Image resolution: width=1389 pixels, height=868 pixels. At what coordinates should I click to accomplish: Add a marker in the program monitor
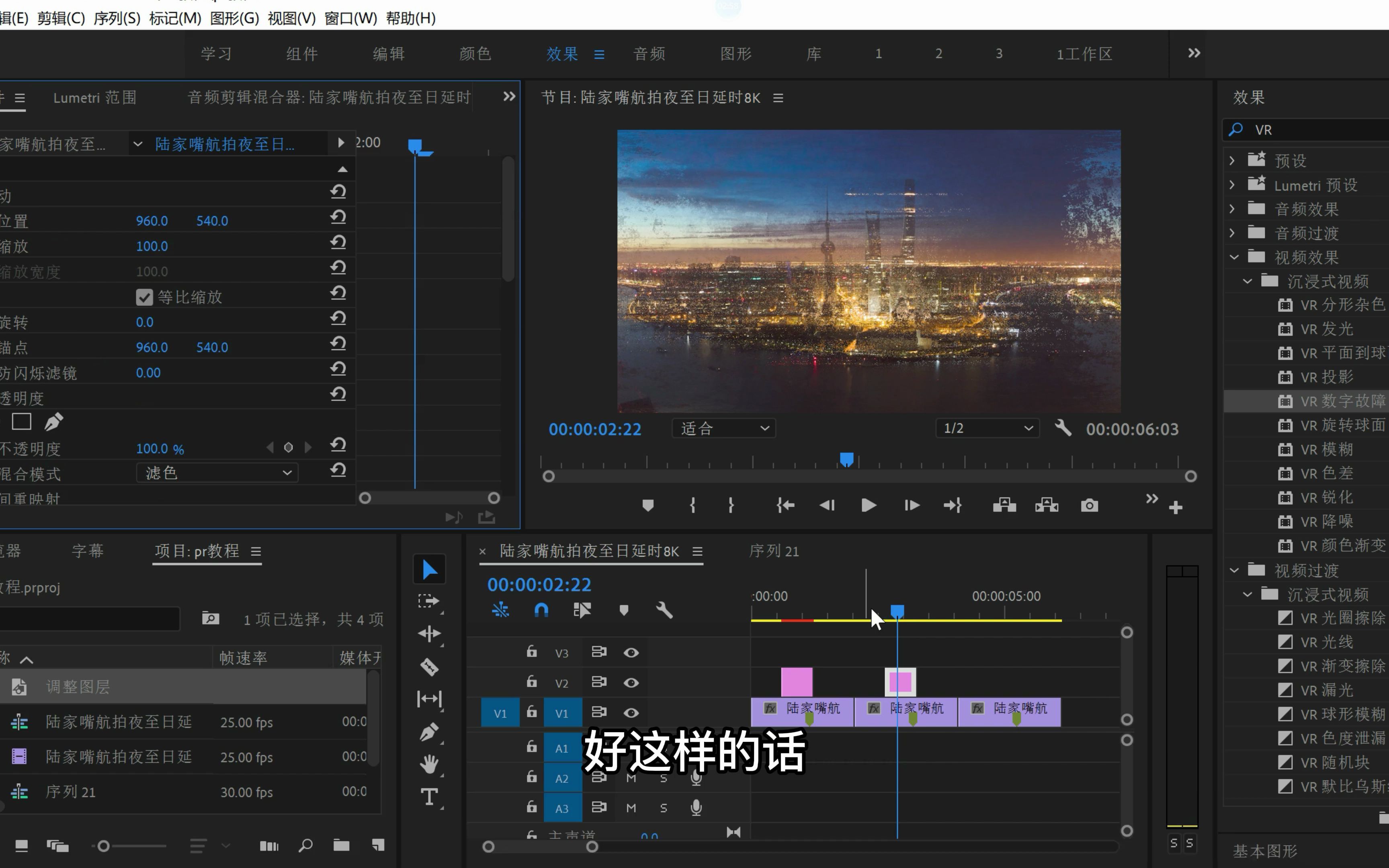648,505
